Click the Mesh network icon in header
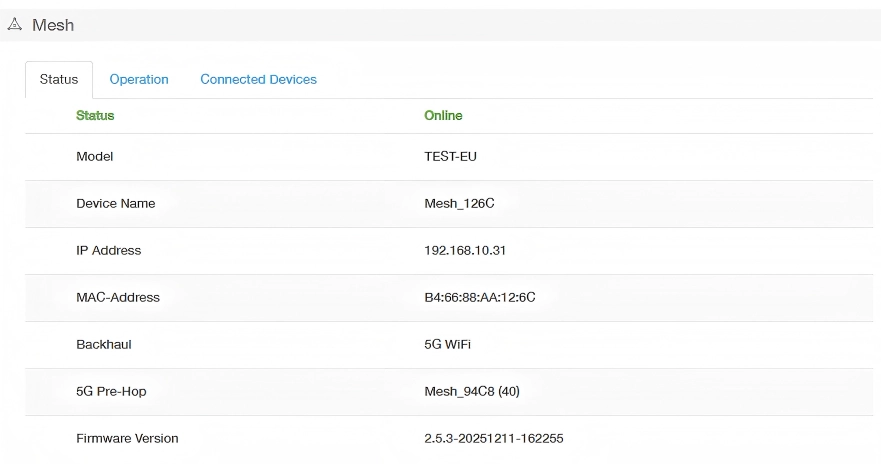Screen dimensions: 881x464 (14, 25)
